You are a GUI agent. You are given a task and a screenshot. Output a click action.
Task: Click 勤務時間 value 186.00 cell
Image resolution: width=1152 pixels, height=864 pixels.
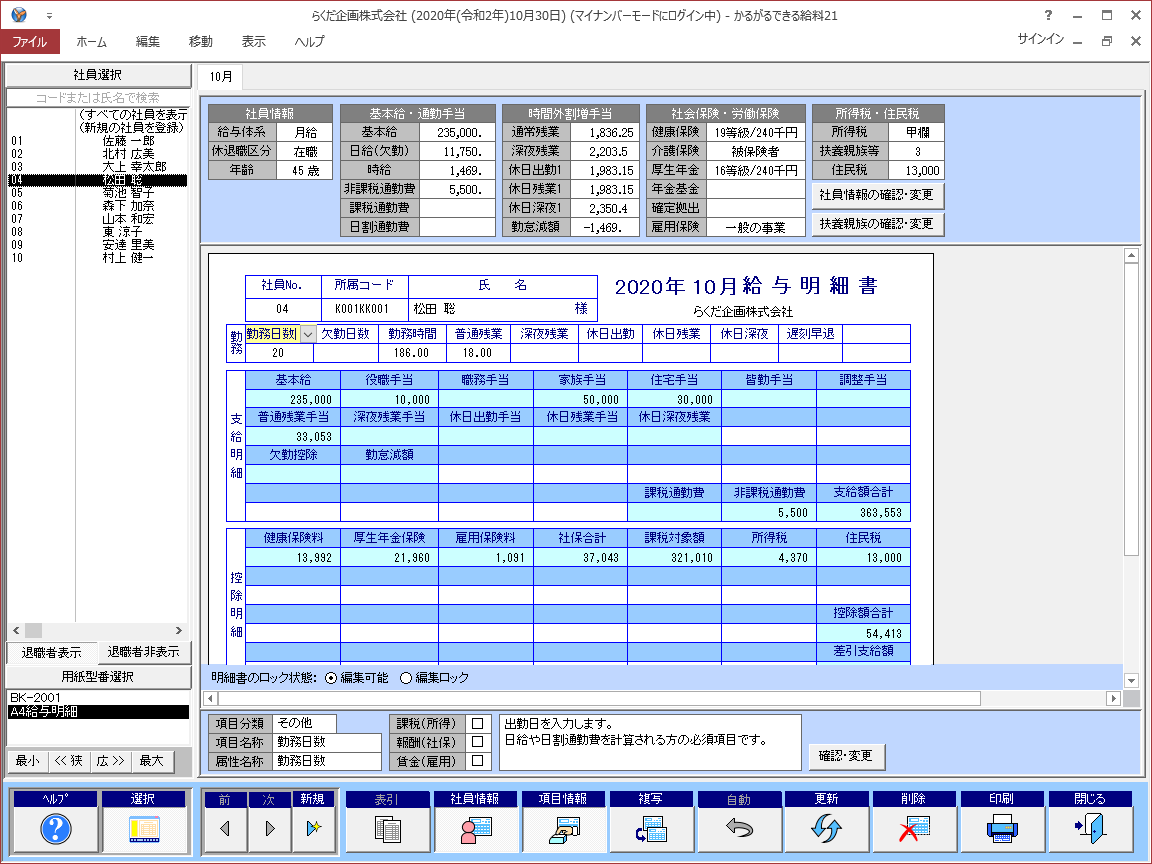point(411,353)
